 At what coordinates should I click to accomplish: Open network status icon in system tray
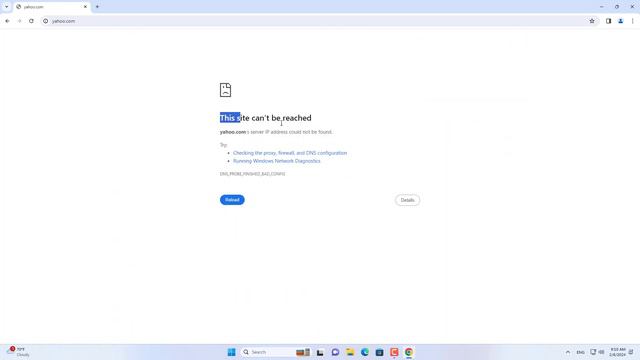point(593,352)
